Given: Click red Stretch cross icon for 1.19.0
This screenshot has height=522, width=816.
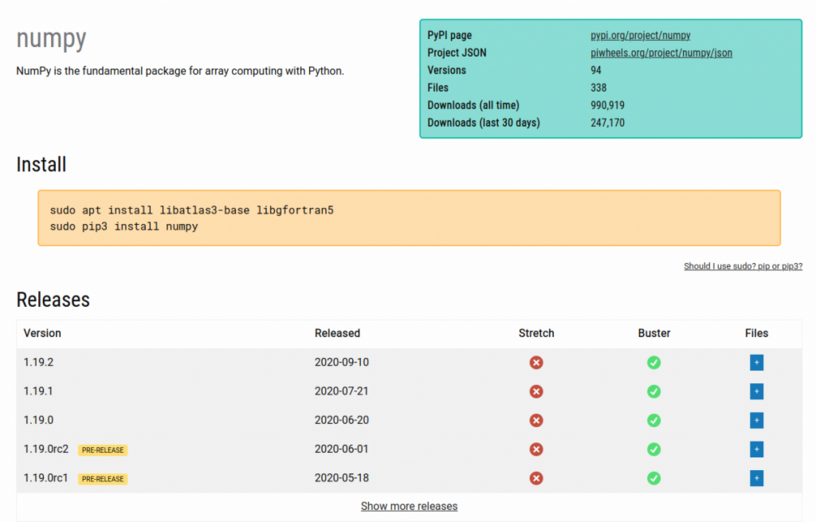Looking at the screenshot, I should coord(536,420).
